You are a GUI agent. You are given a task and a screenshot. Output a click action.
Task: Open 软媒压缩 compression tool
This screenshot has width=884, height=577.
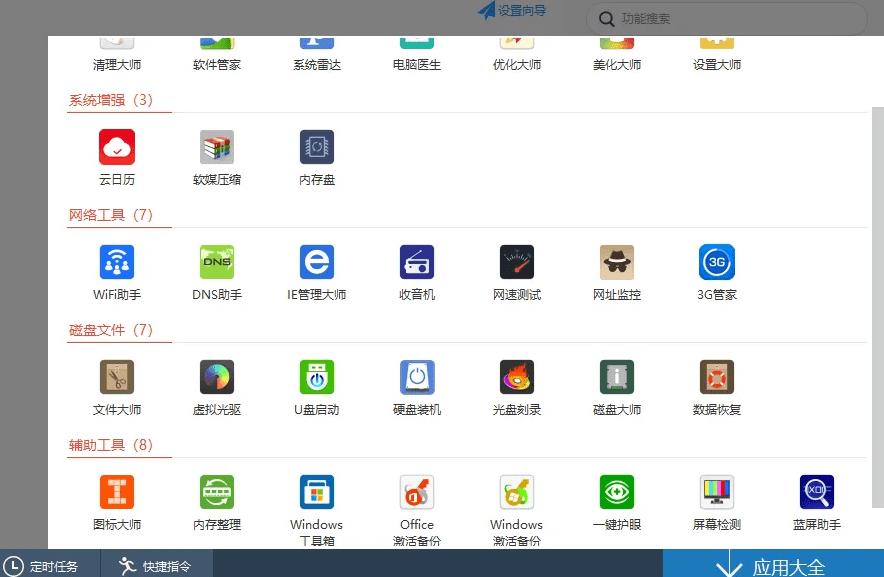tap(216, 158)
